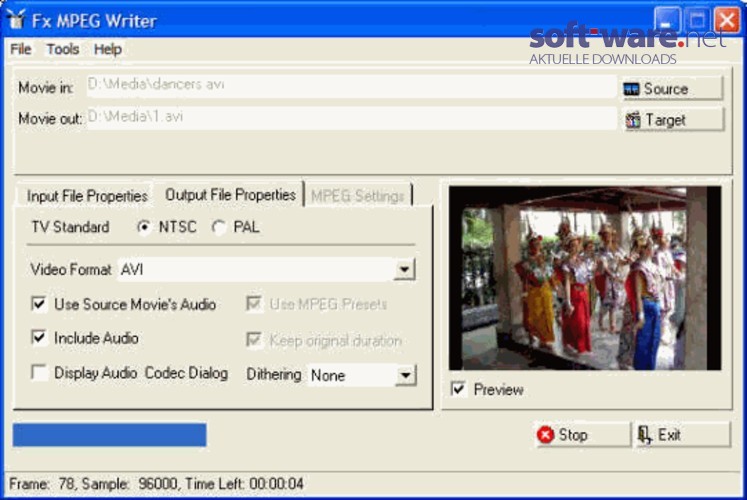Toggle the Use MPEG Presets checkbox
This screenshot has width=747, height=500.
coord(254,303)
